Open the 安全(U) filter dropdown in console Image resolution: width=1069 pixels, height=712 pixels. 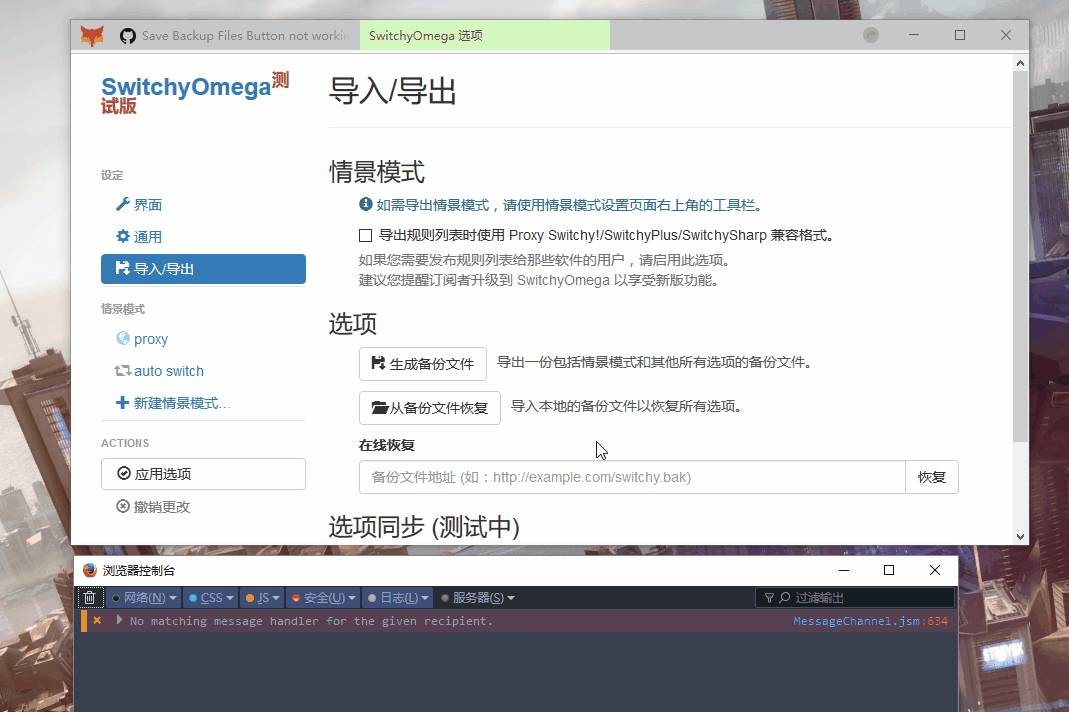[x=323, y=598]
